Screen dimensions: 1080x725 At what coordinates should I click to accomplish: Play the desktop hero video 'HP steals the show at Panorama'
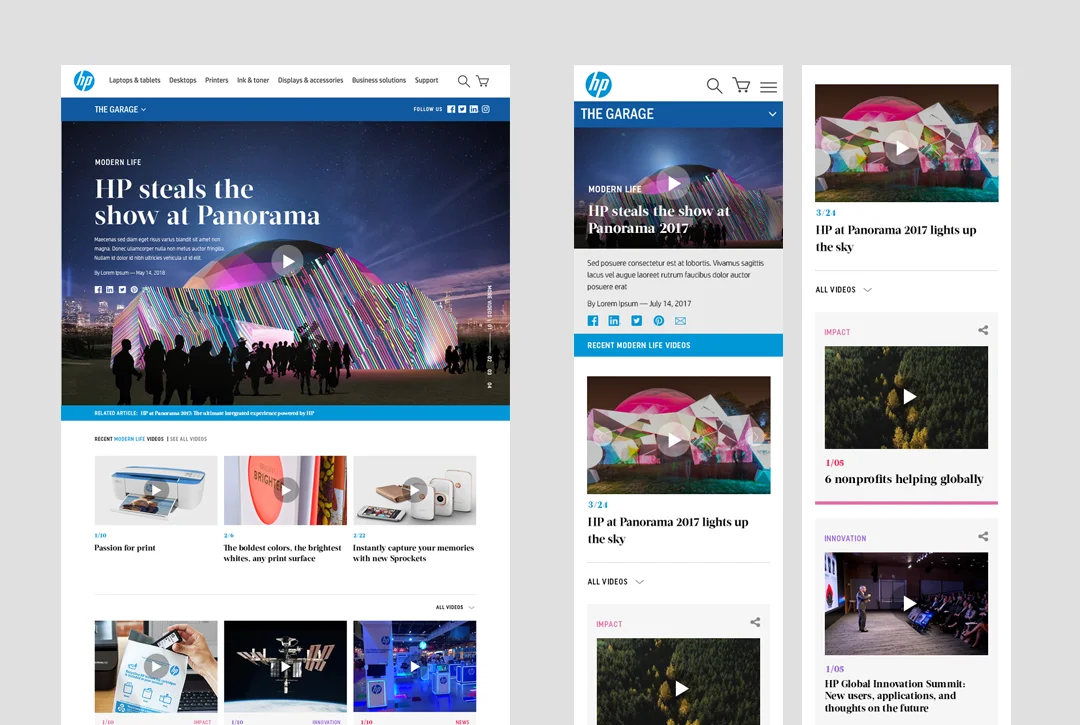pyautogui.click(x=287, y=261)
